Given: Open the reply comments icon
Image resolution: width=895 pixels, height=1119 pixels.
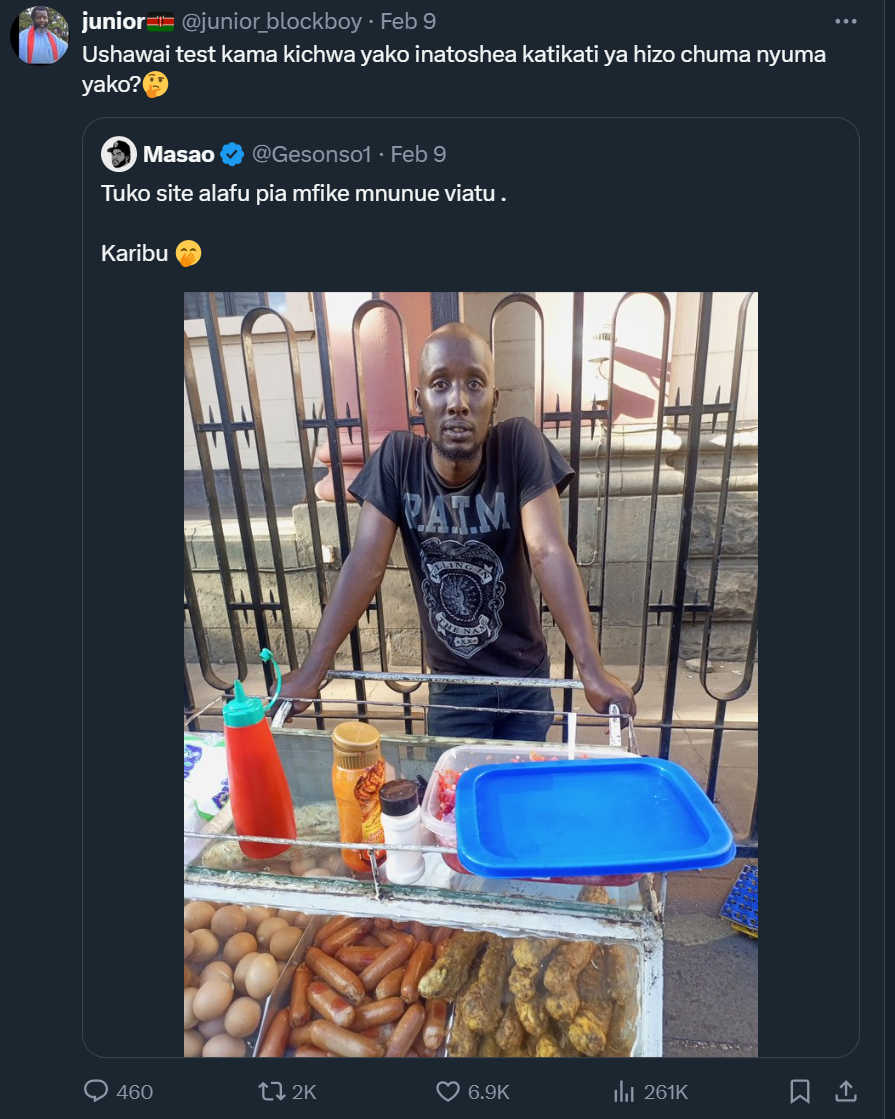Looking at the screenshot, I should [x=96, y=1091].
